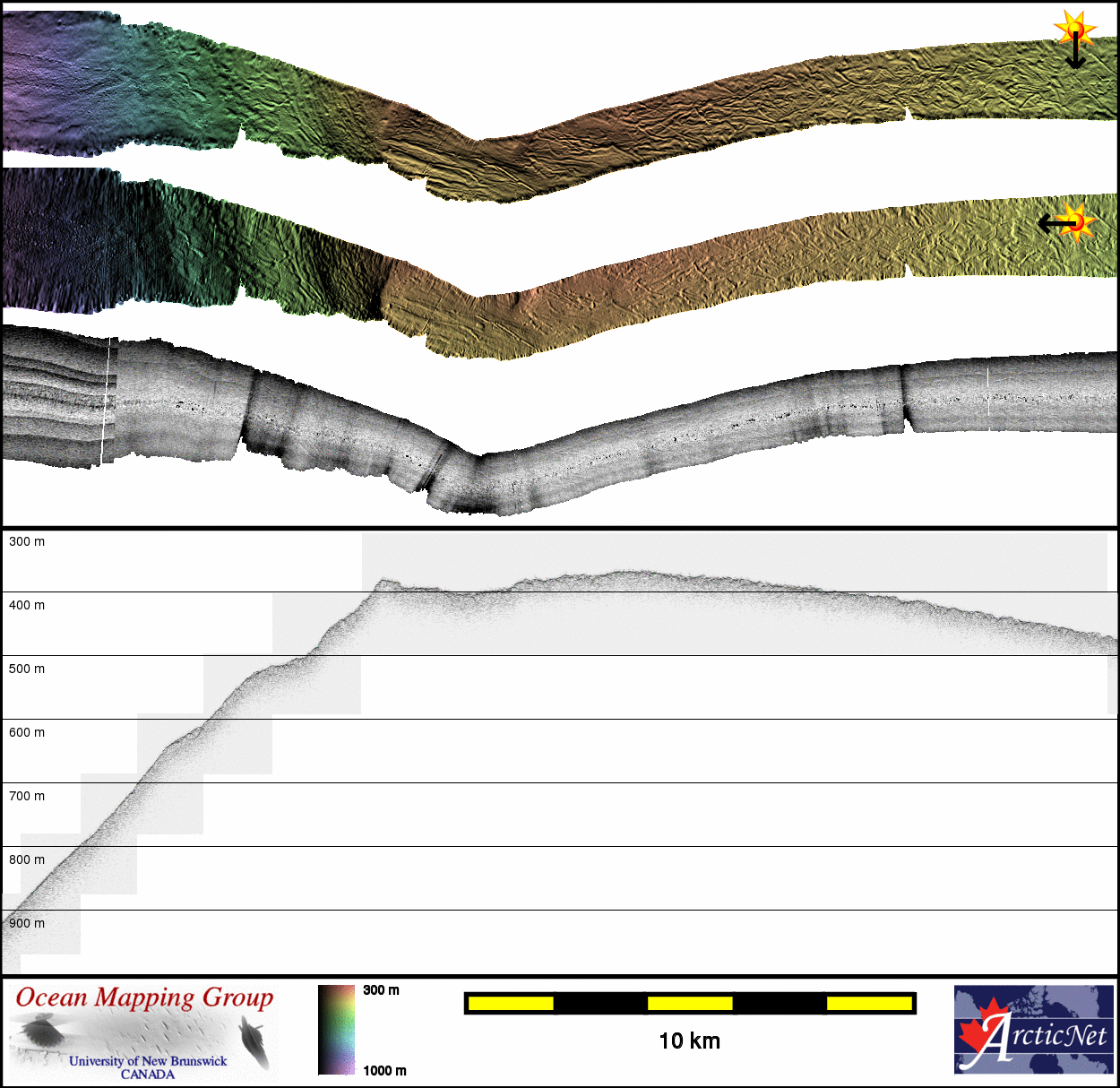
Task: Click the 500 m depth axis label
Action: (x=27, y=669)
